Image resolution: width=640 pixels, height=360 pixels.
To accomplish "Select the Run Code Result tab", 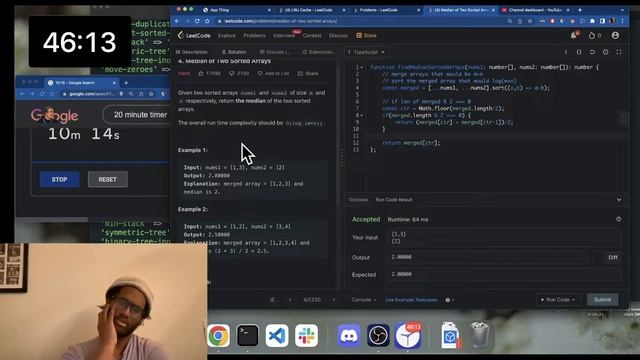I will (394, 200).
